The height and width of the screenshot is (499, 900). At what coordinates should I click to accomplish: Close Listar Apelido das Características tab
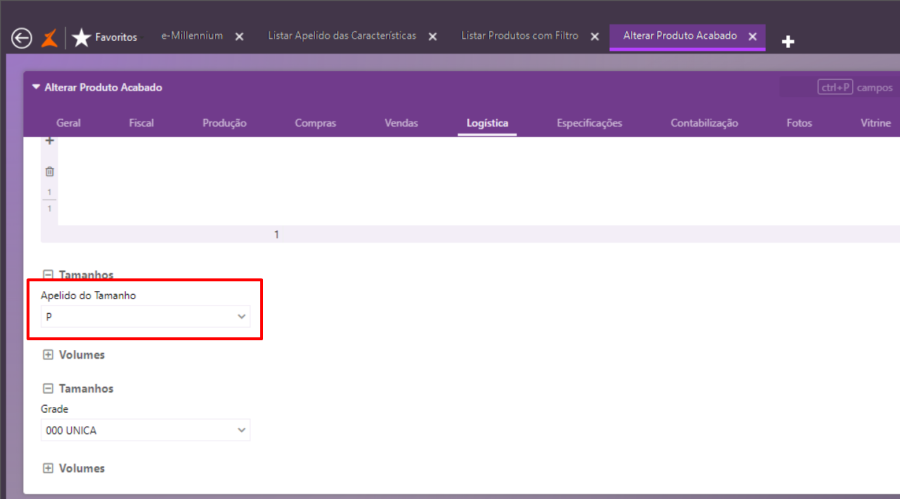(x=433, y=36)
